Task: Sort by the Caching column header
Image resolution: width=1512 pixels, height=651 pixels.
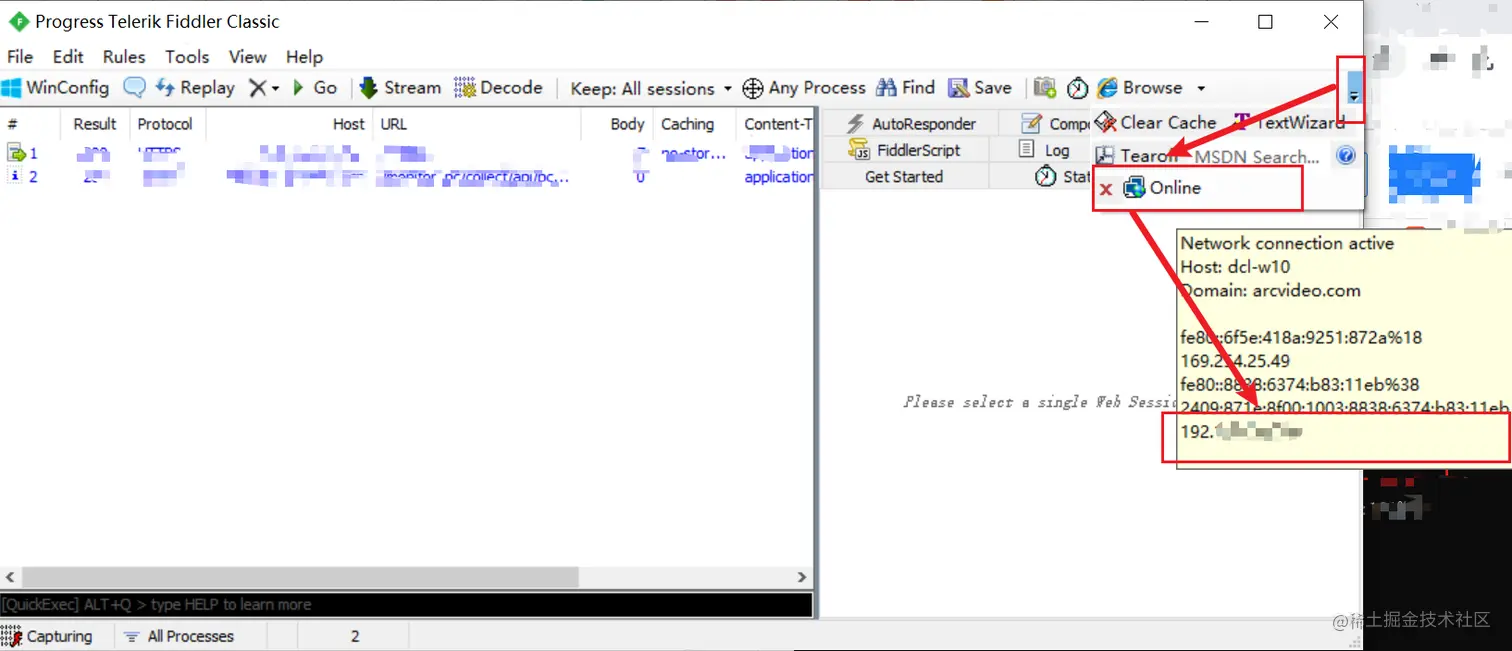Action: [694, 124]
